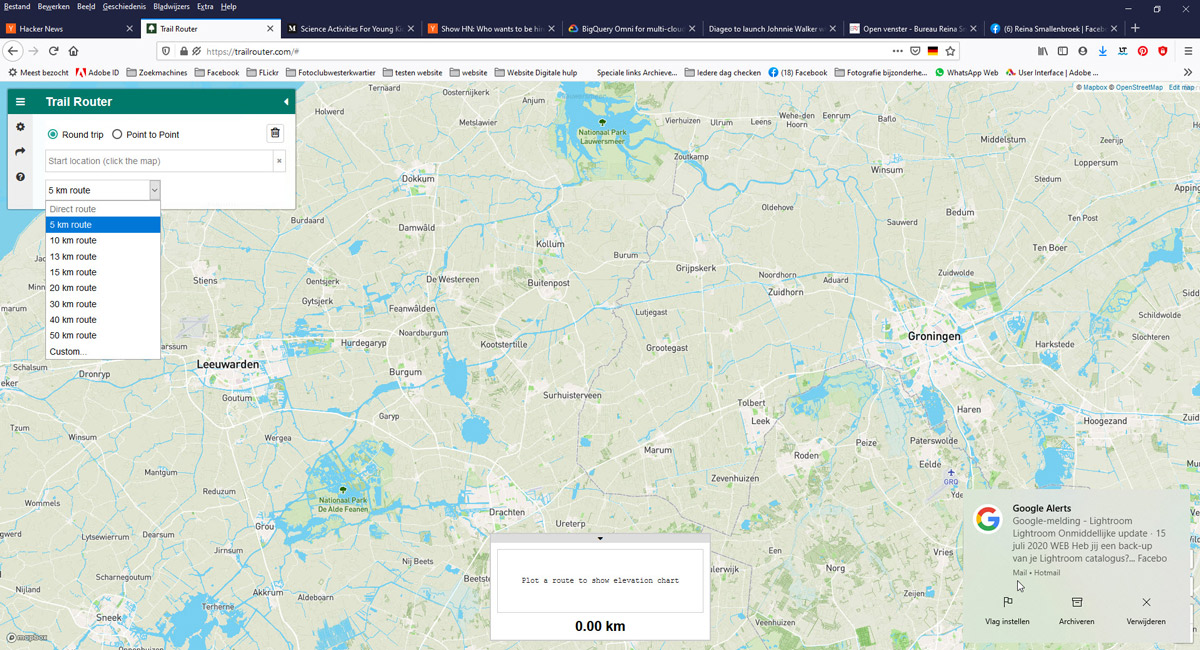Open the Bestand menu

coord(17,7)
